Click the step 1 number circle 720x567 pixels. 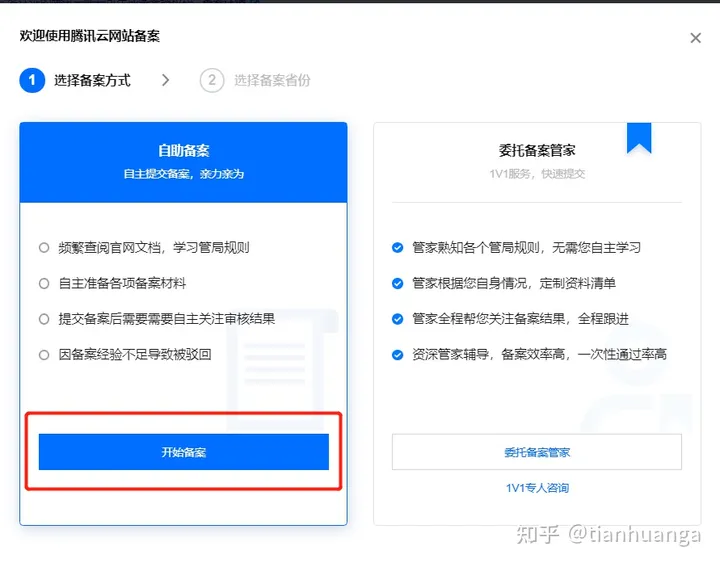[32, 80]
